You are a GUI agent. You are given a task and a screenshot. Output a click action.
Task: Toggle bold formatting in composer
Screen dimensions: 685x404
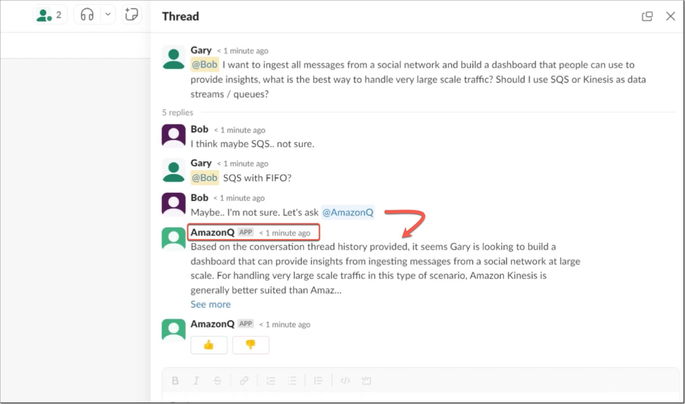[175, 381]
